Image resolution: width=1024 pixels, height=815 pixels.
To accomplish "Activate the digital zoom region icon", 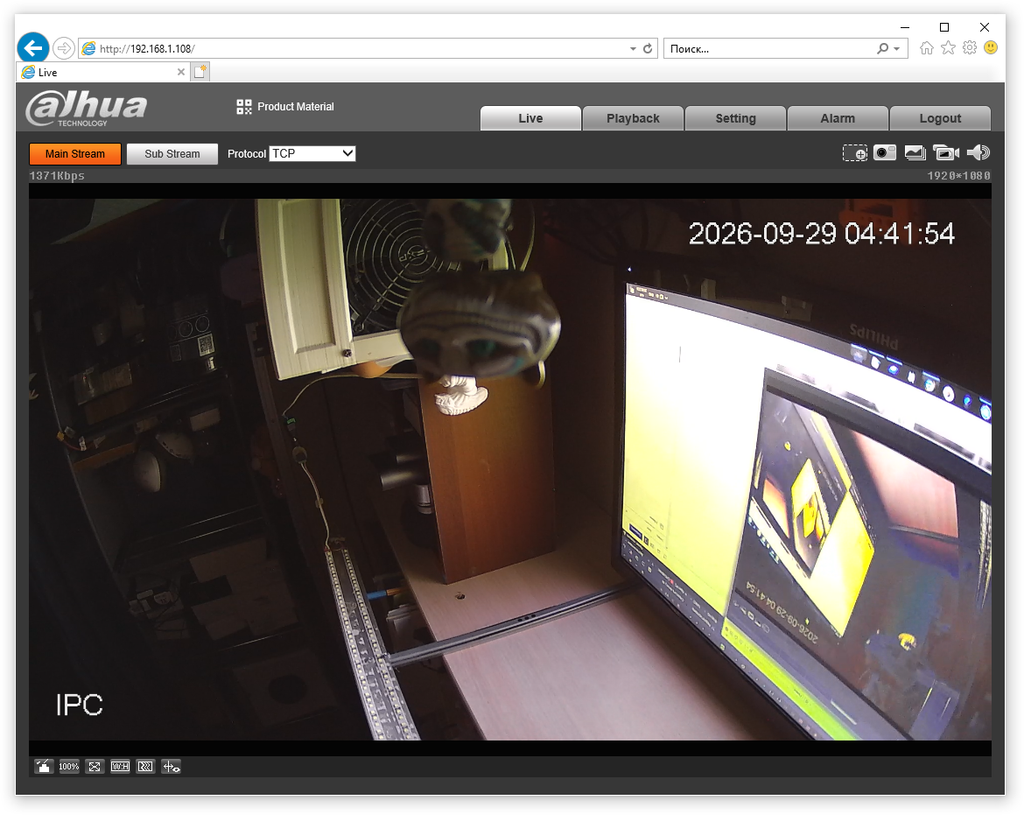I will (x=854, y=153).
